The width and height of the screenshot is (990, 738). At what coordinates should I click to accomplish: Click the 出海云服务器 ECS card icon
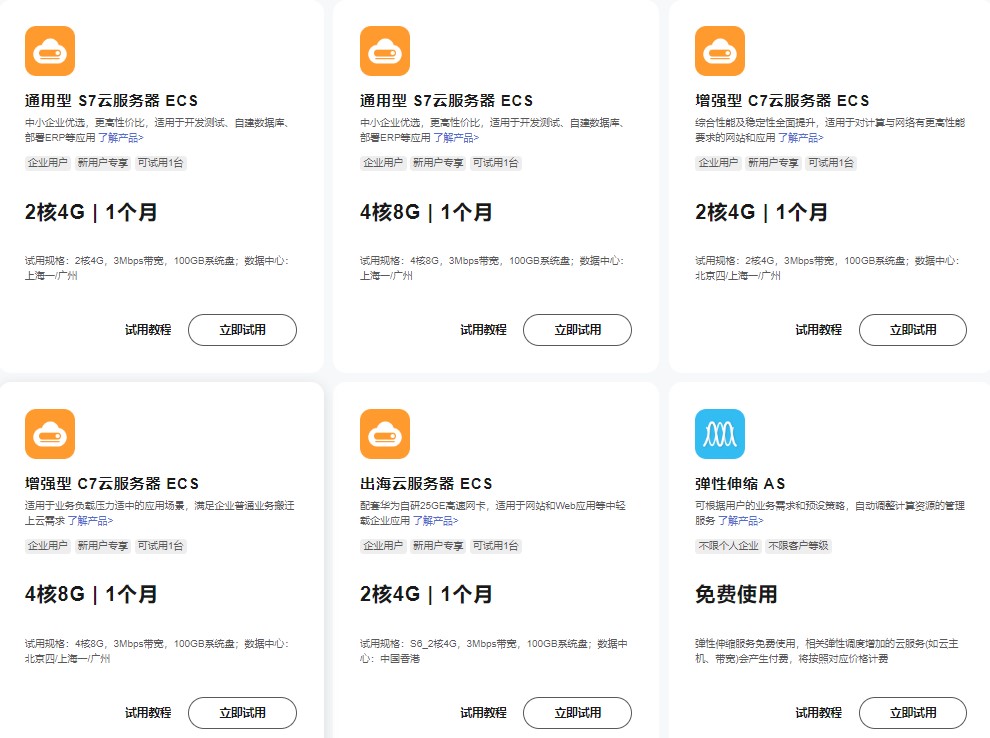385,434
